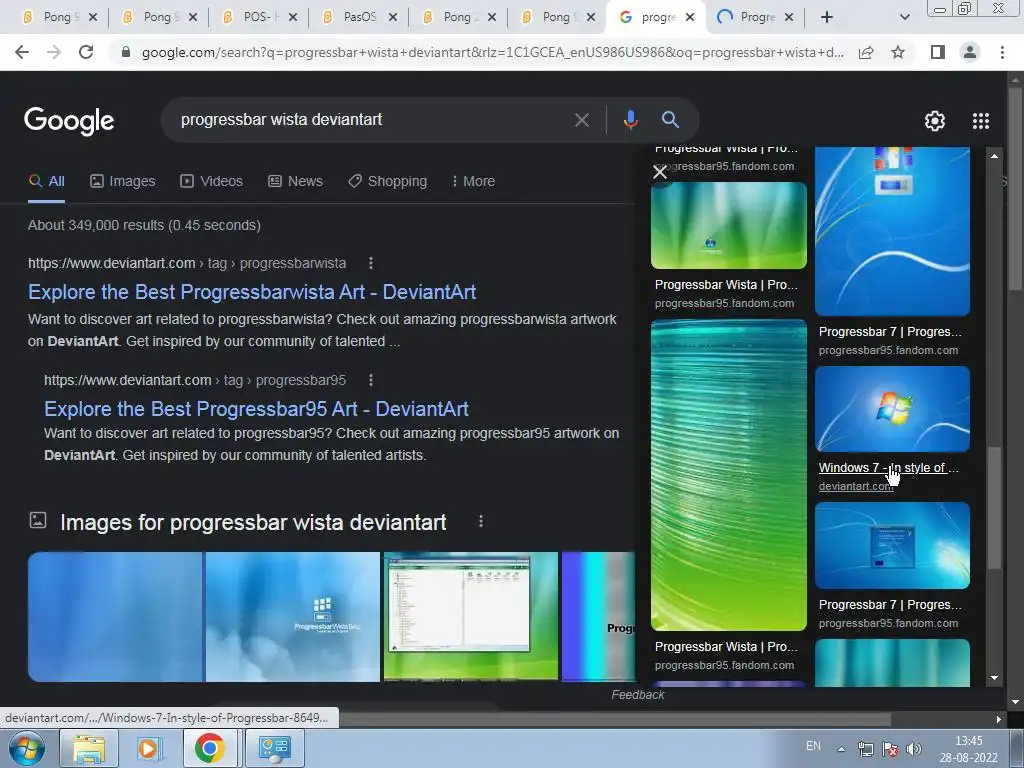Switch to the Videos search tab
Image resolution: width=1024 pixels, height=768 pixels.
212,182
